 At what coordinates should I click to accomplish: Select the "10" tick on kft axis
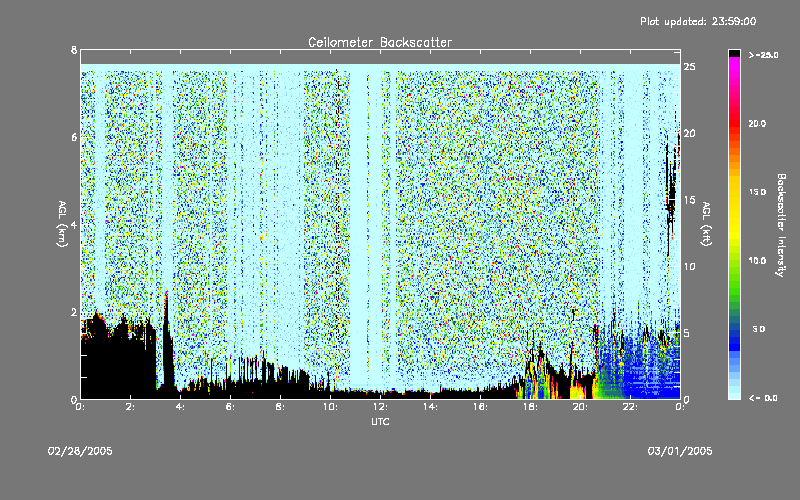690,266
